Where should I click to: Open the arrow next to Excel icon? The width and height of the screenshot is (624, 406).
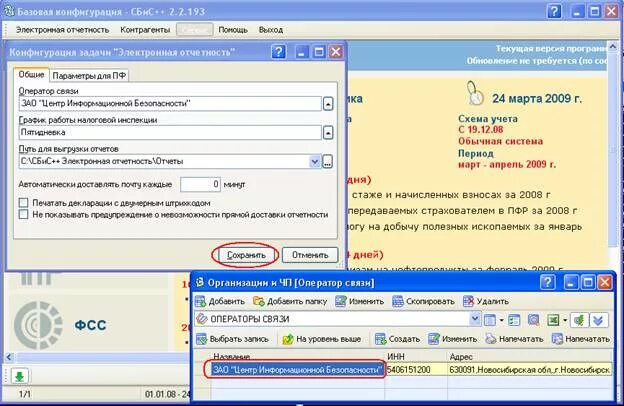pos(565,320)
